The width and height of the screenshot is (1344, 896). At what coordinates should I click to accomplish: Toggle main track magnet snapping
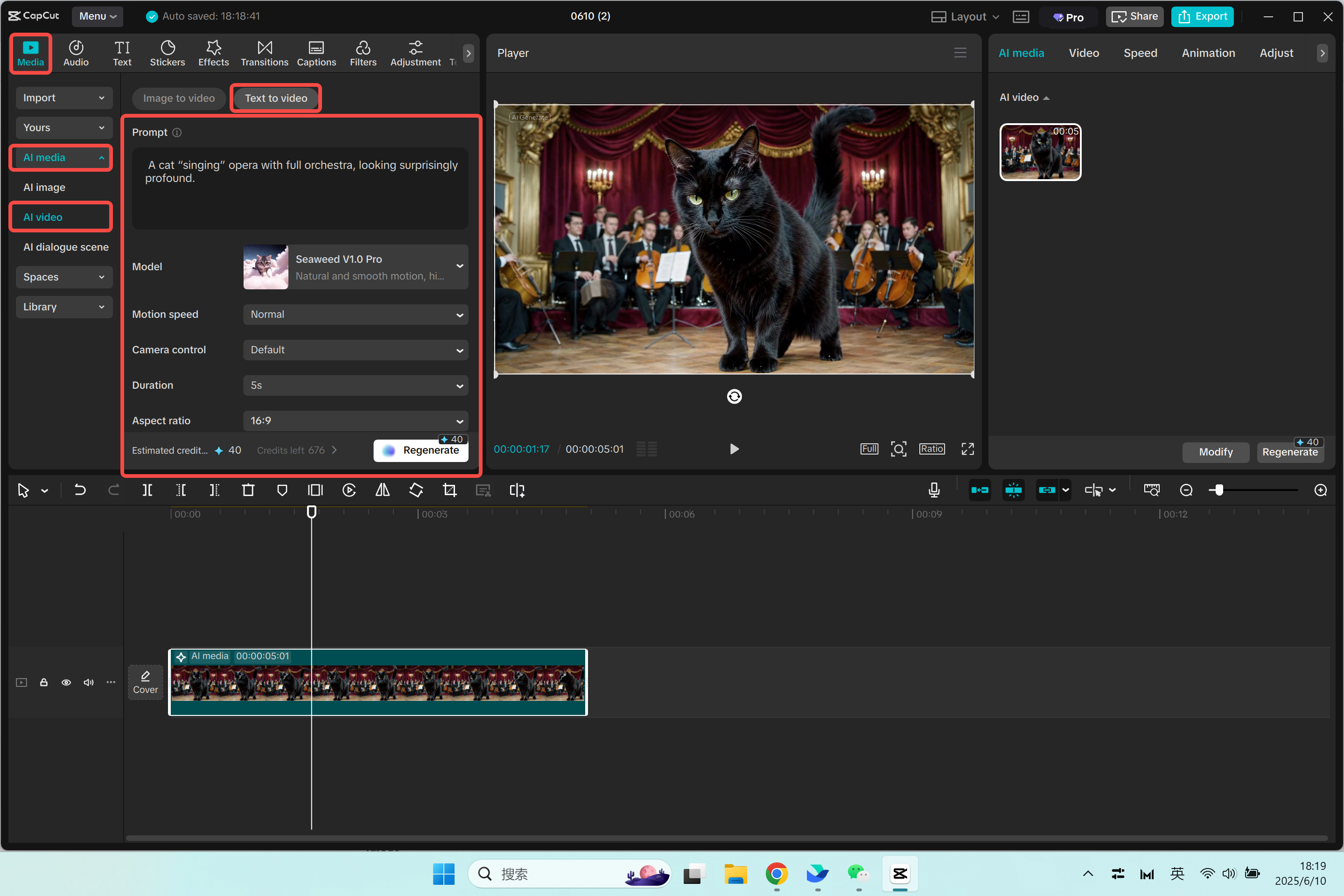tap(980, 490)
